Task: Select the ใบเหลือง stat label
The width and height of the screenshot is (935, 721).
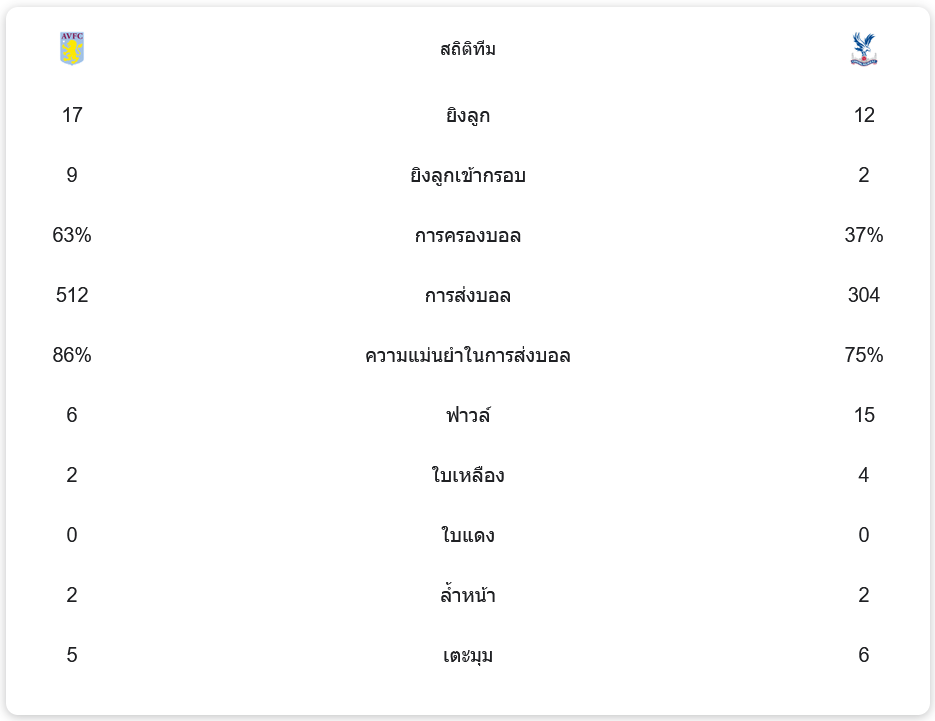Action: pos(468,476)
